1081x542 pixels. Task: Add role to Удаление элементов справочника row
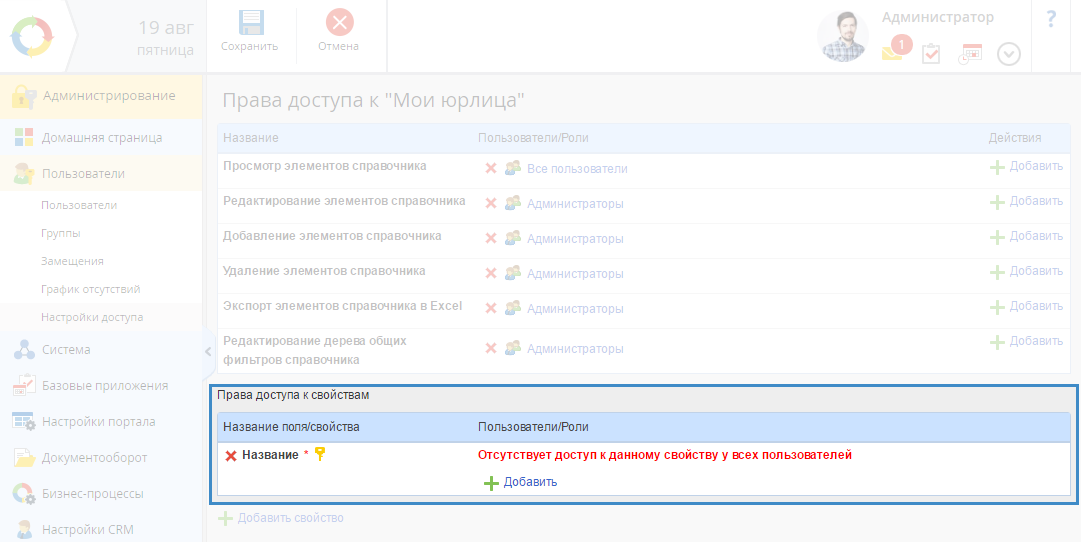pos(1026,271)
